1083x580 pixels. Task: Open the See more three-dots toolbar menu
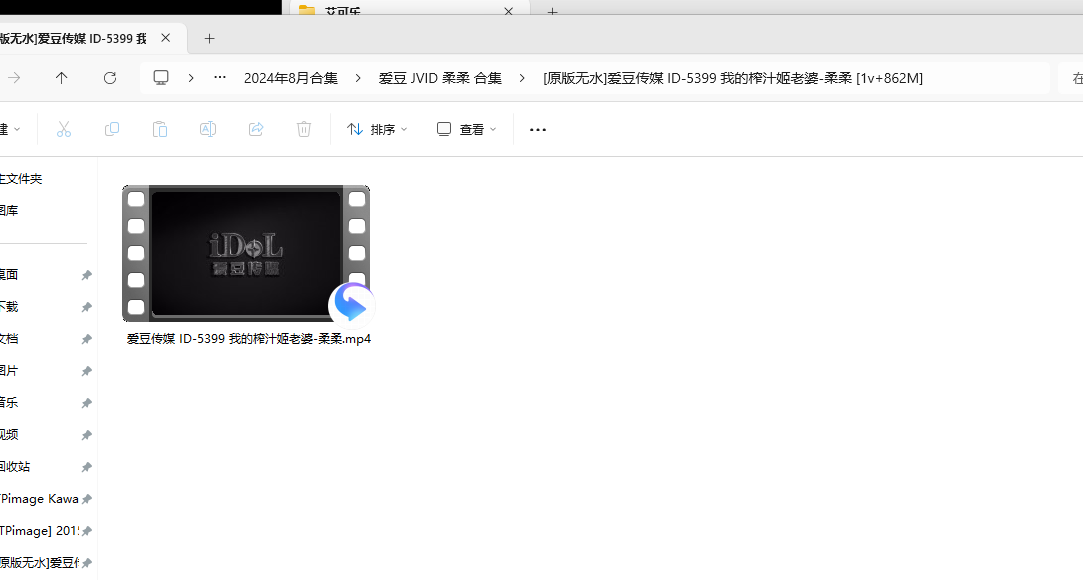point(537,129)
